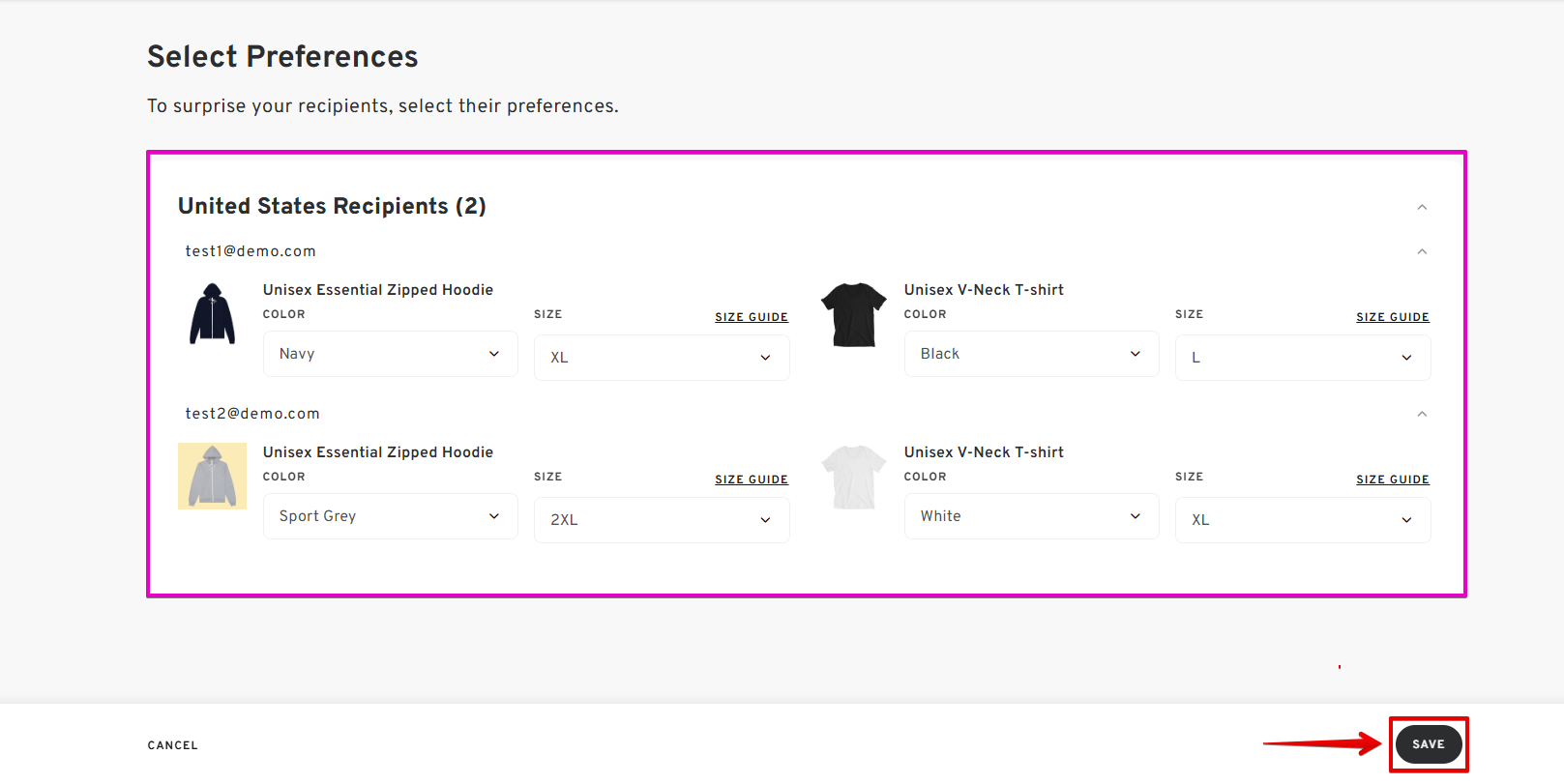Open the White color dropdown

(x=1032, y=516)
